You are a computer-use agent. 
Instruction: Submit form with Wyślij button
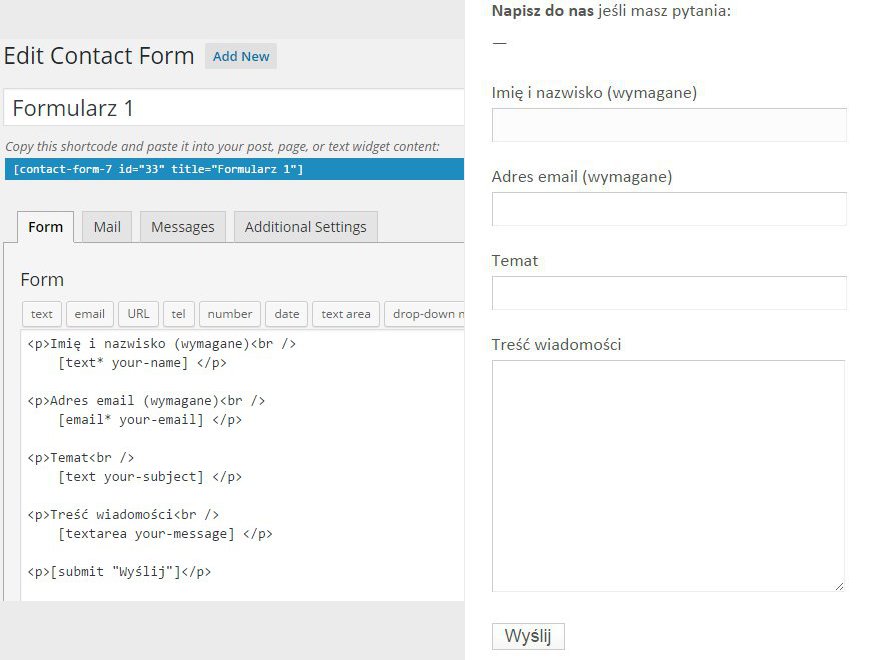tap(528, 636)
